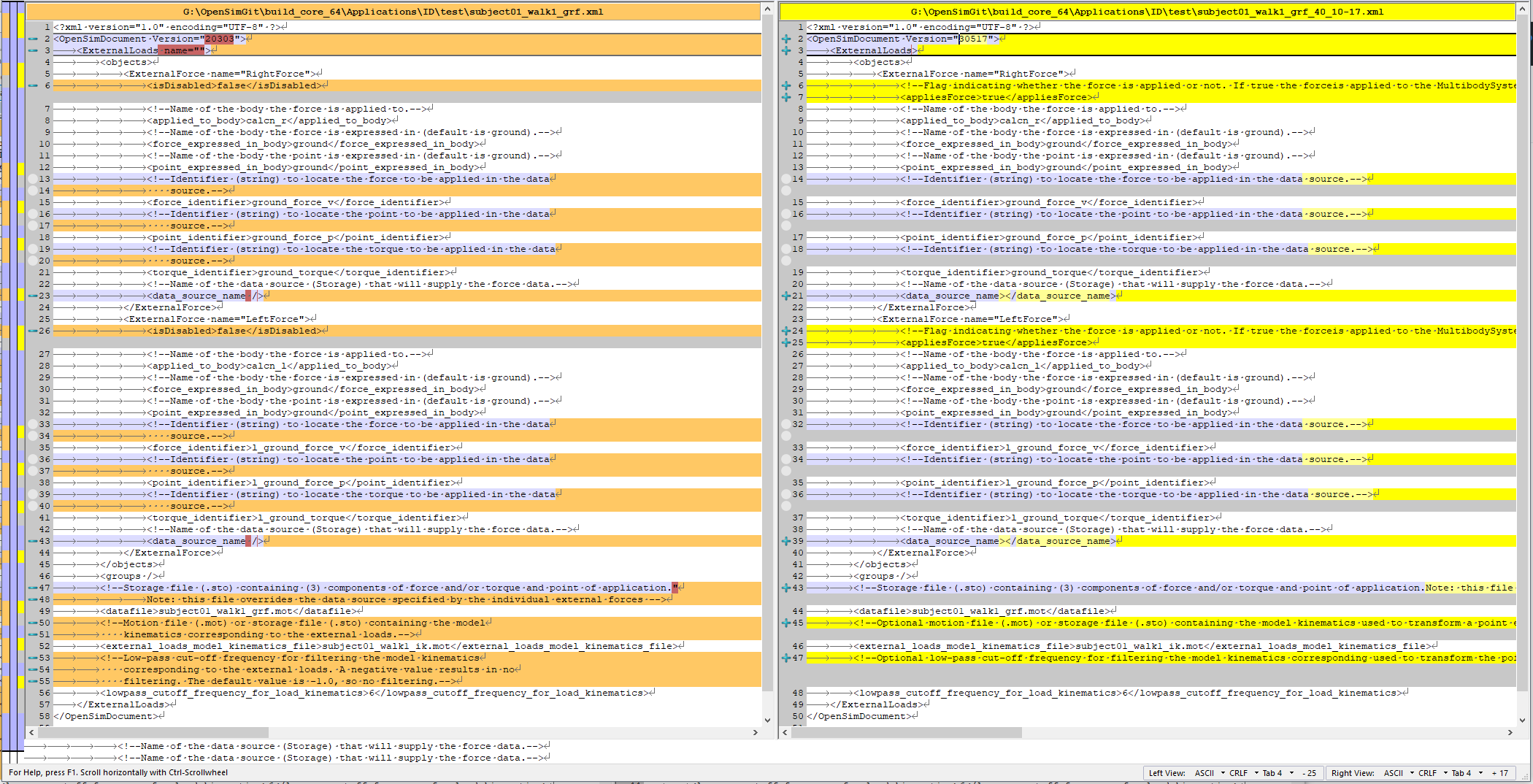
Task: Click the diff overview map strip on the far left
Action: (x=7, y=365)
